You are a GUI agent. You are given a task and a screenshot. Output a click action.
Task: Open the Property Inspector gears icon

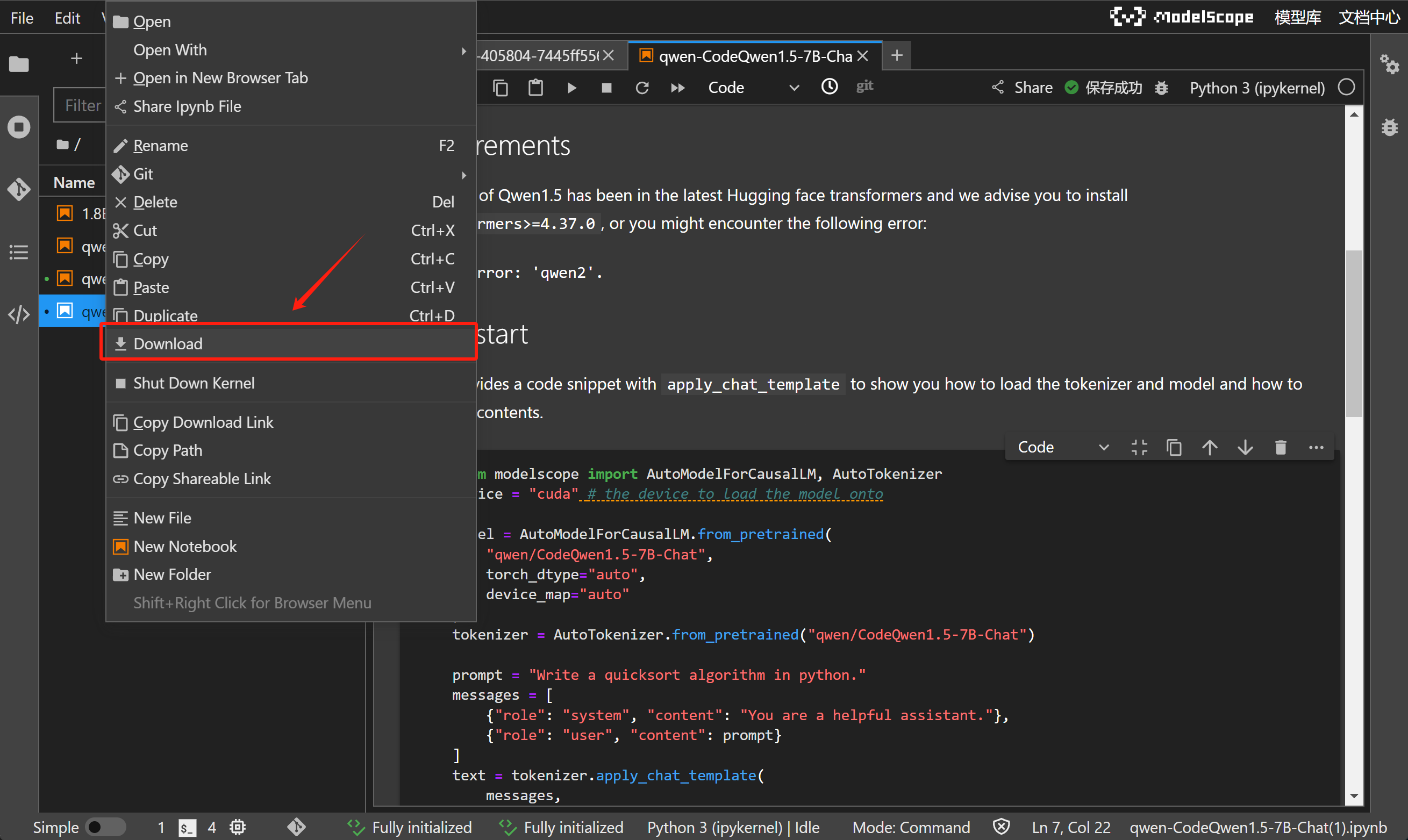point(1390,63)
